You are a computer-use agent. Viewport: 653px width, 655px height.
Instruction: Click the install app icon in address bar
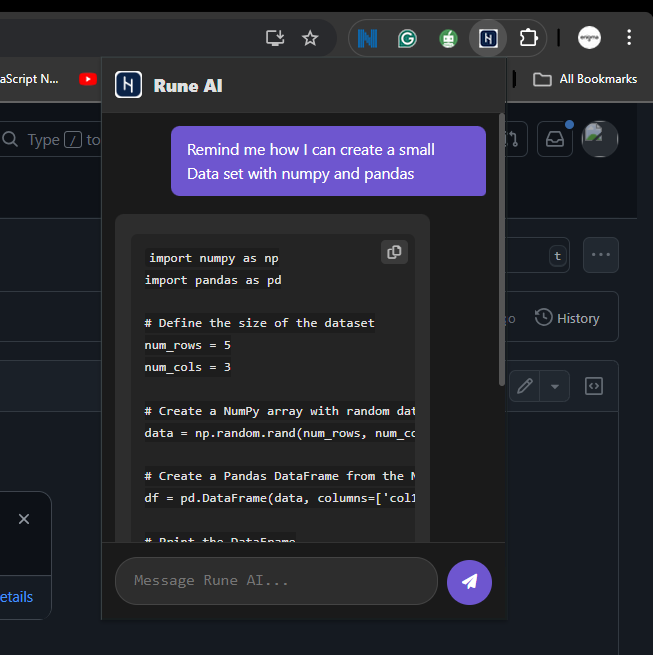click(x=275, y=38)
